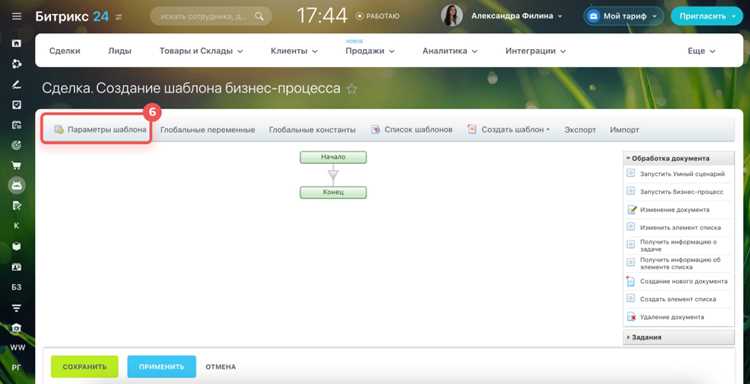Open the shopping cart sidebar icon
This screenshot has height=384, width=750.
17,165
